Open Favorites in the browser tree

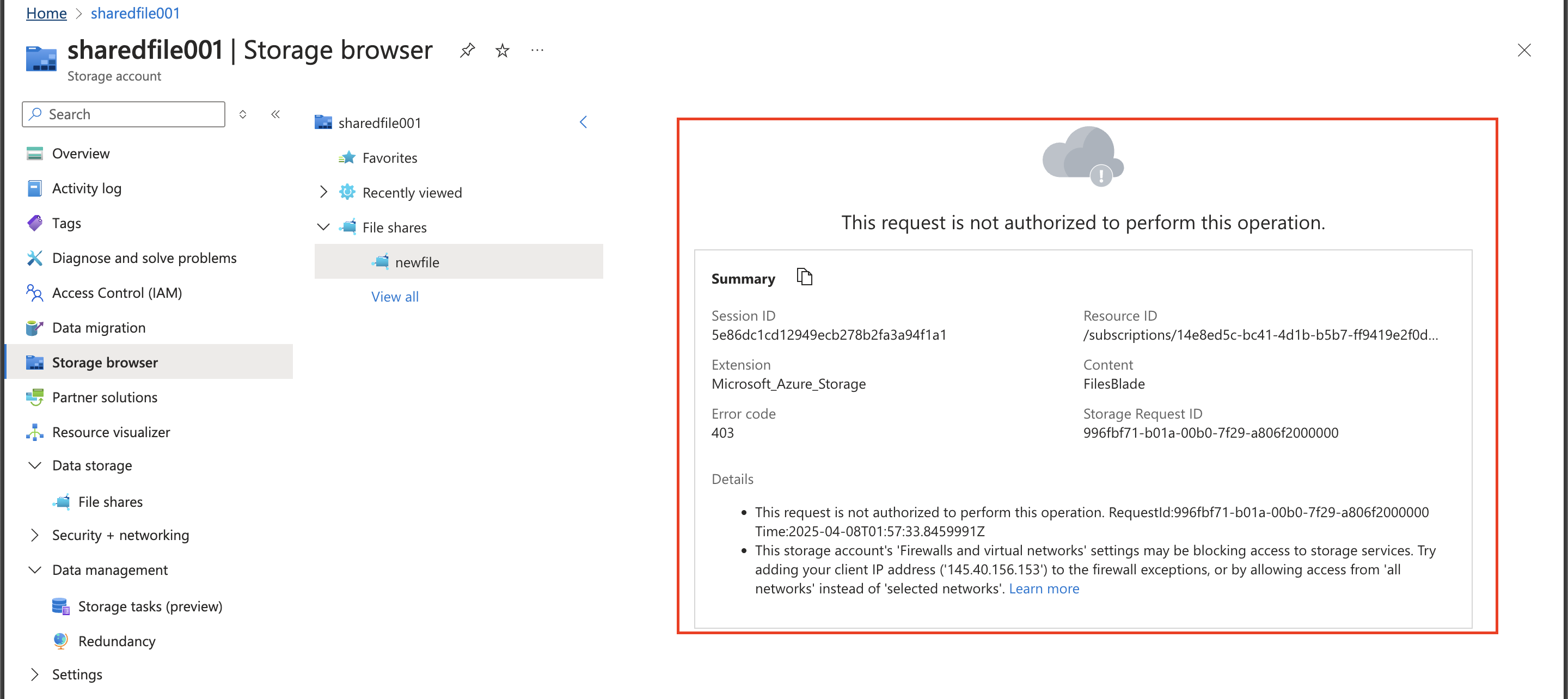click(390, 158)
